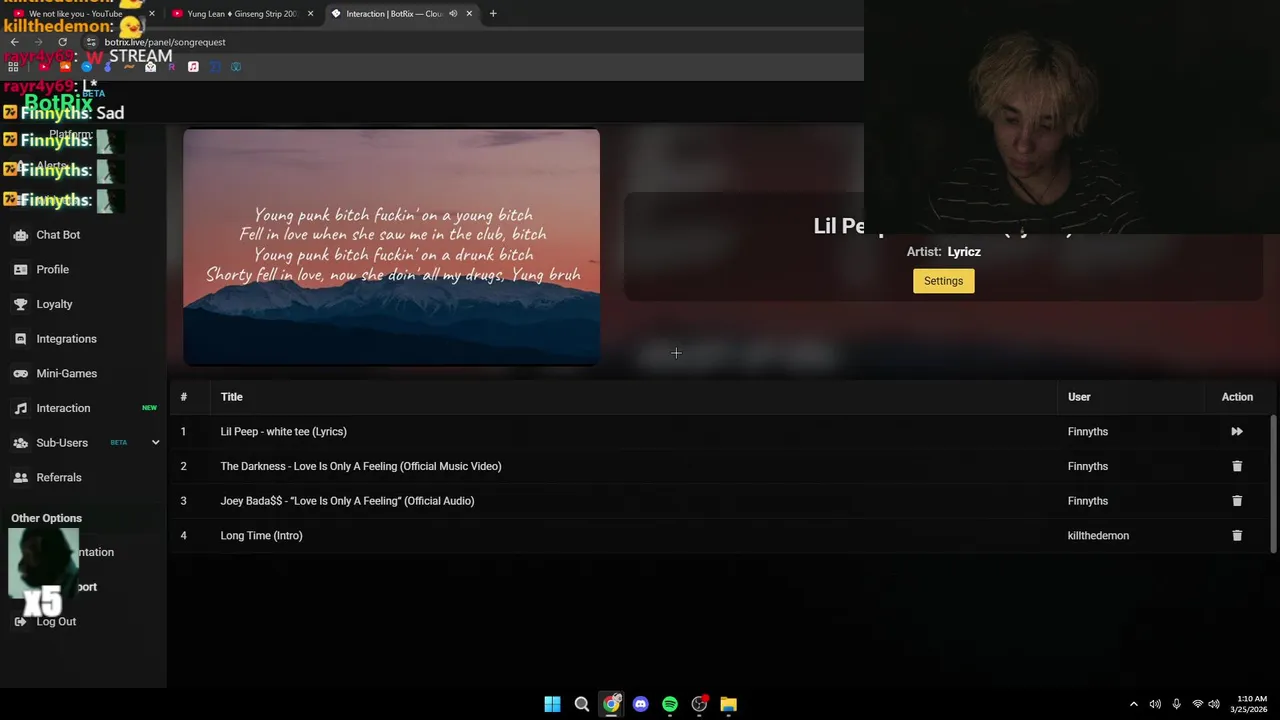Image resolution: width=1280 pixels, height=720 pixels.
Task: Go to Profile page
Action: pyautogui.click(x=52, y=270)
